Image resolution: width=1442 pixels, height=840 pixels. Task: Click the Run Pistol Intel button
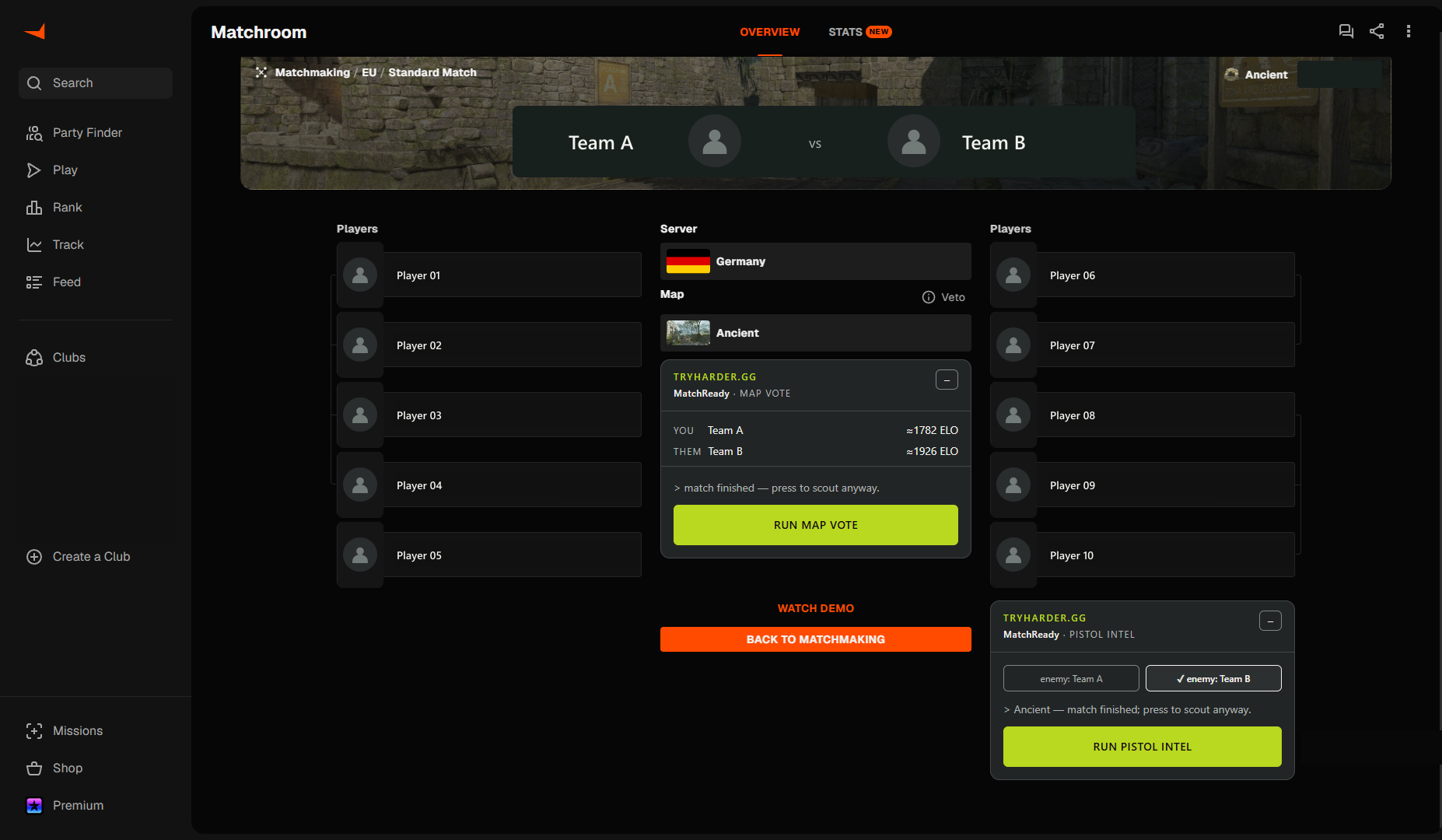click(1142, 747)
